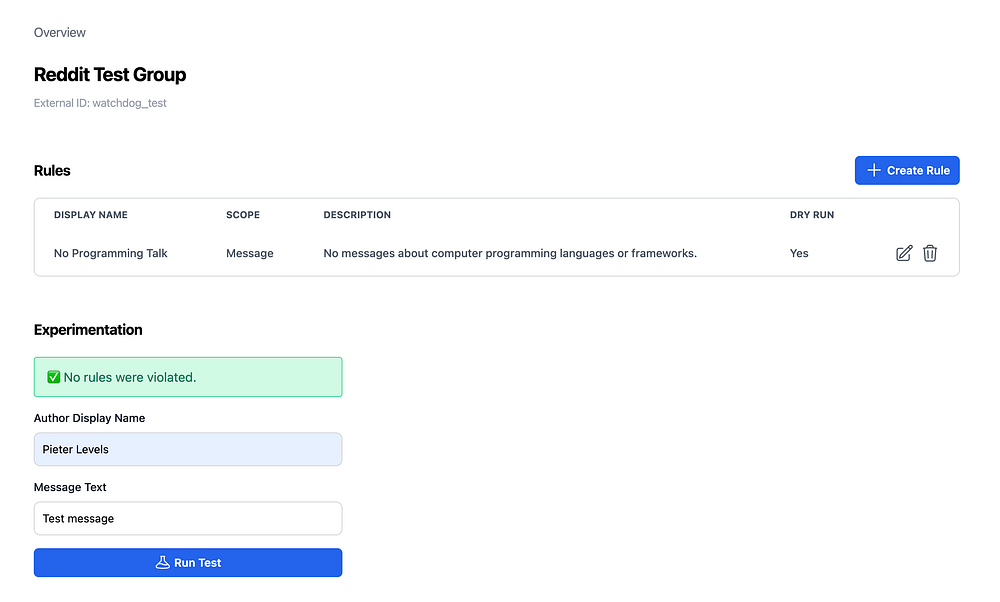This screenshot has height=602, width=1000.
Task: Click the Run Test button
Action: (188, 562)
